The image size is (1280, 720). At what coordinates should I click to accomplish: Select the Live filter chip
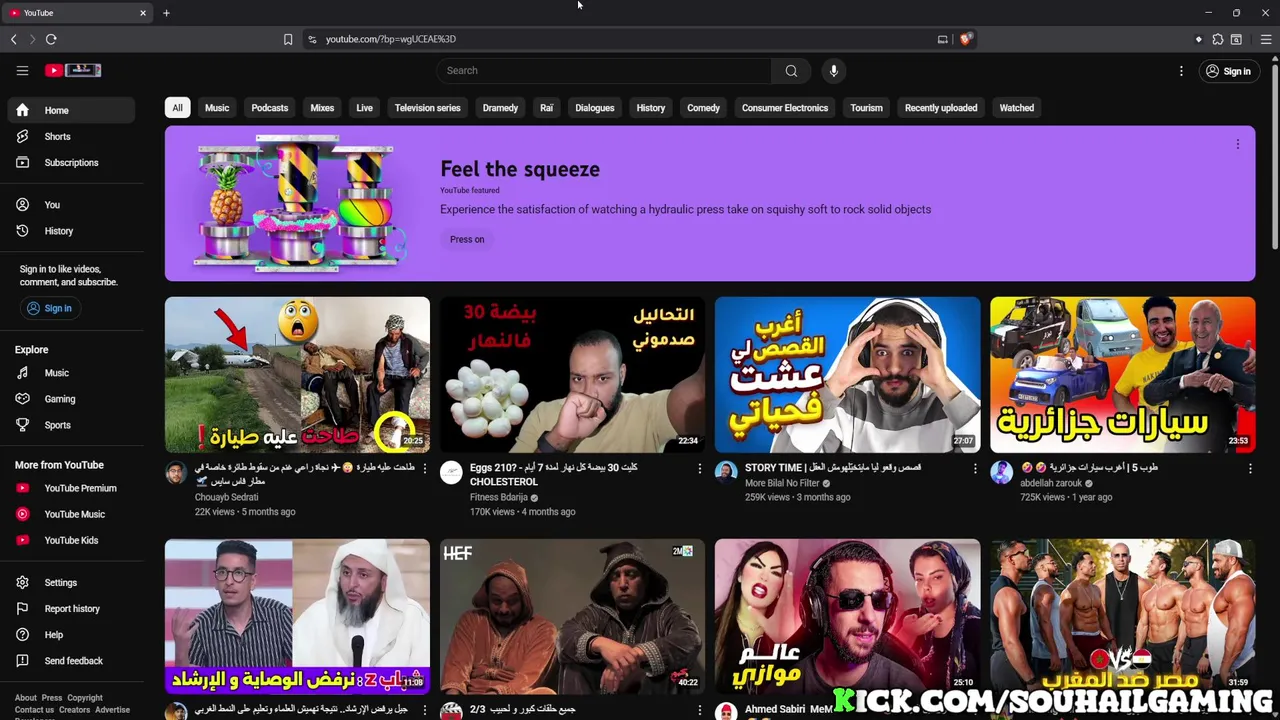(x=364, y=108)
